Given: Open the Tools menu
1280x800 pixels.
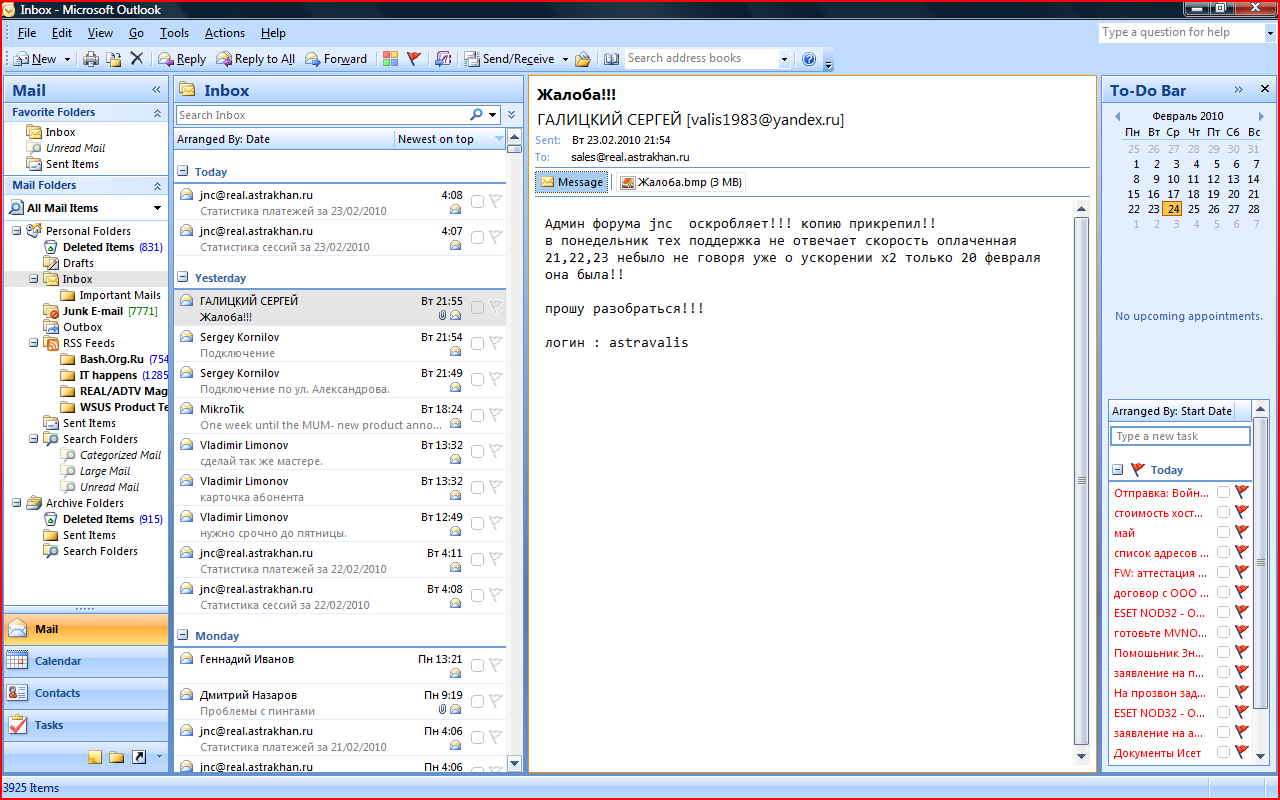Looking at the screenshot, I should point(174,33).
